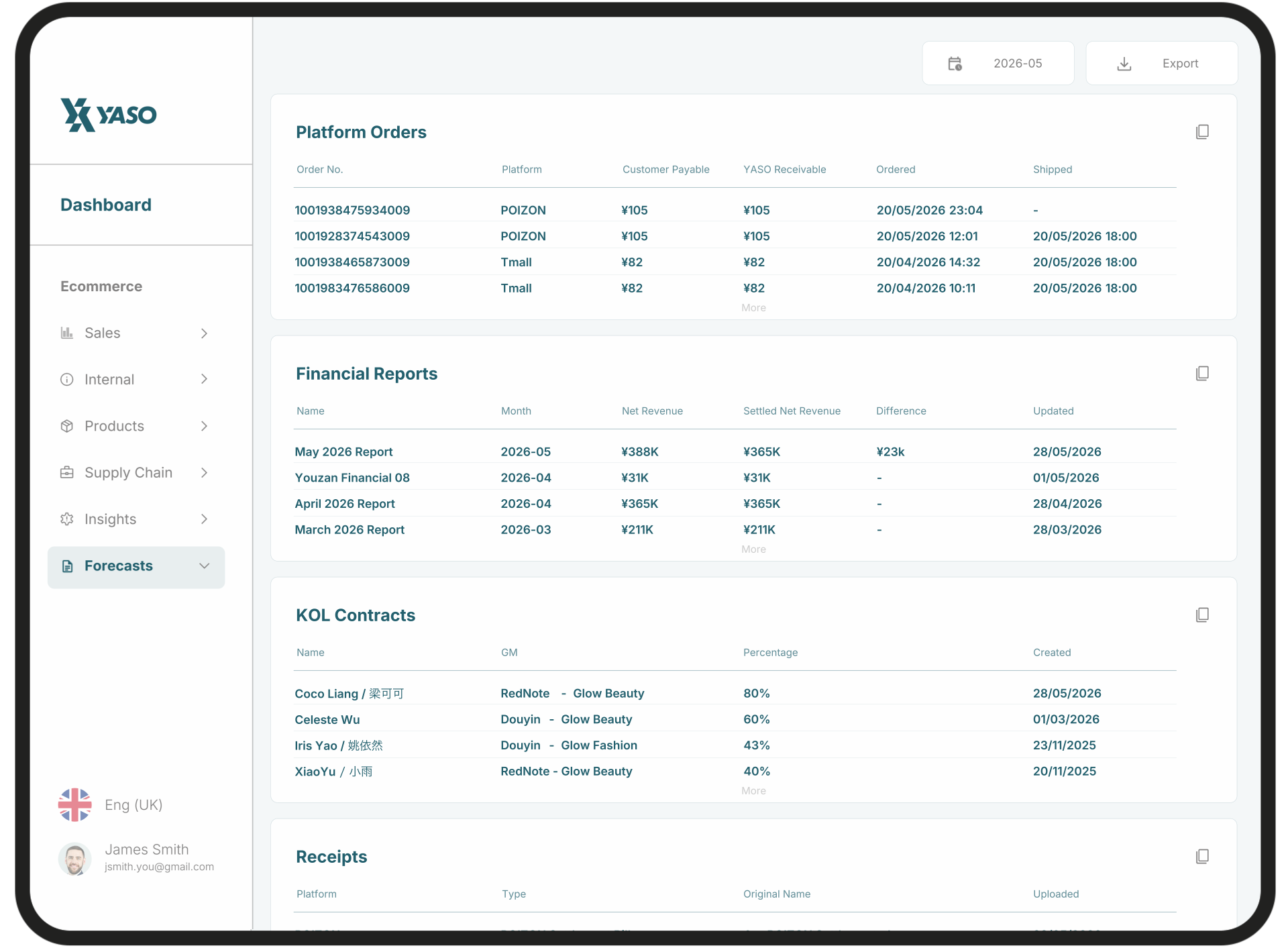
Task: Click the Settled Net Revenue column header
Action: [792, 411]
